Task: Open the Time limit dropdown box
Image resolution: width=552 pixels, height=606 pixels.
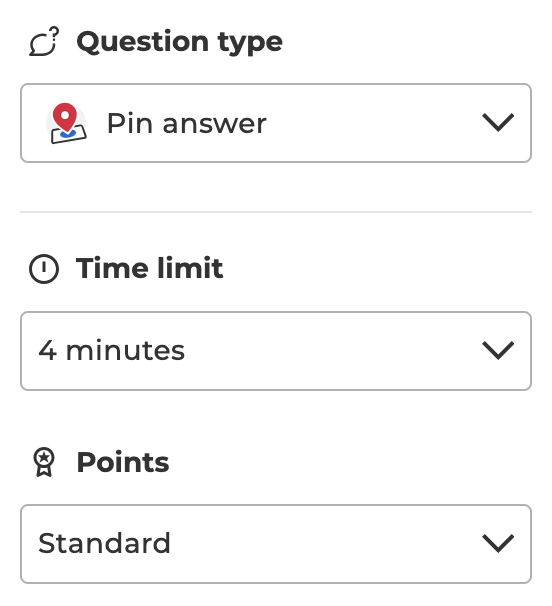Action: 276,351
